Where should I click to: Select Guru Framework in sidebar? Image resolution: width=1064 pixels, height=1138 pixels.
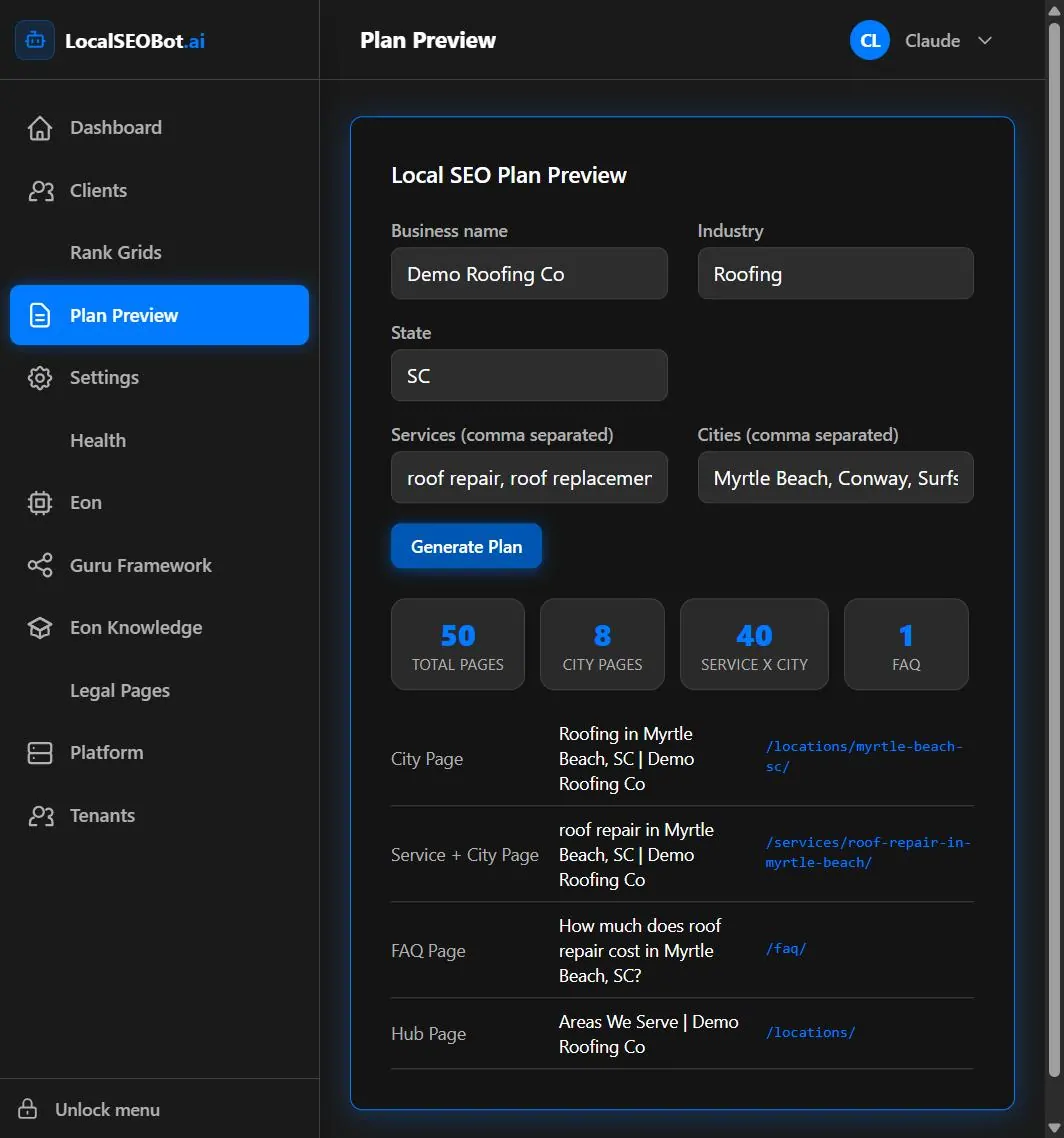tap(160, 565)
